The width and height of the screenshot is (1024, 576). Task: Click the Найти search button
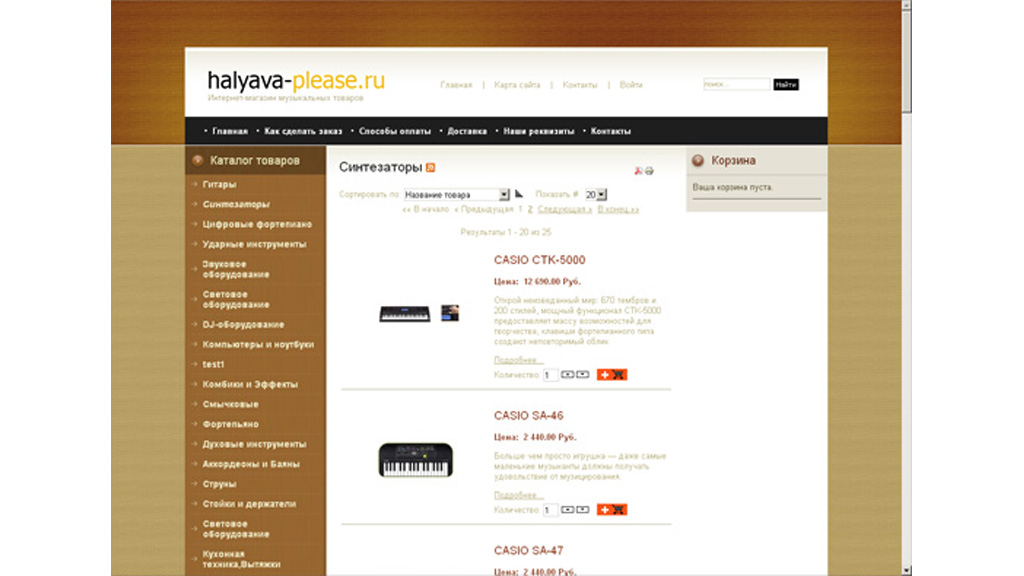[786, 84]
